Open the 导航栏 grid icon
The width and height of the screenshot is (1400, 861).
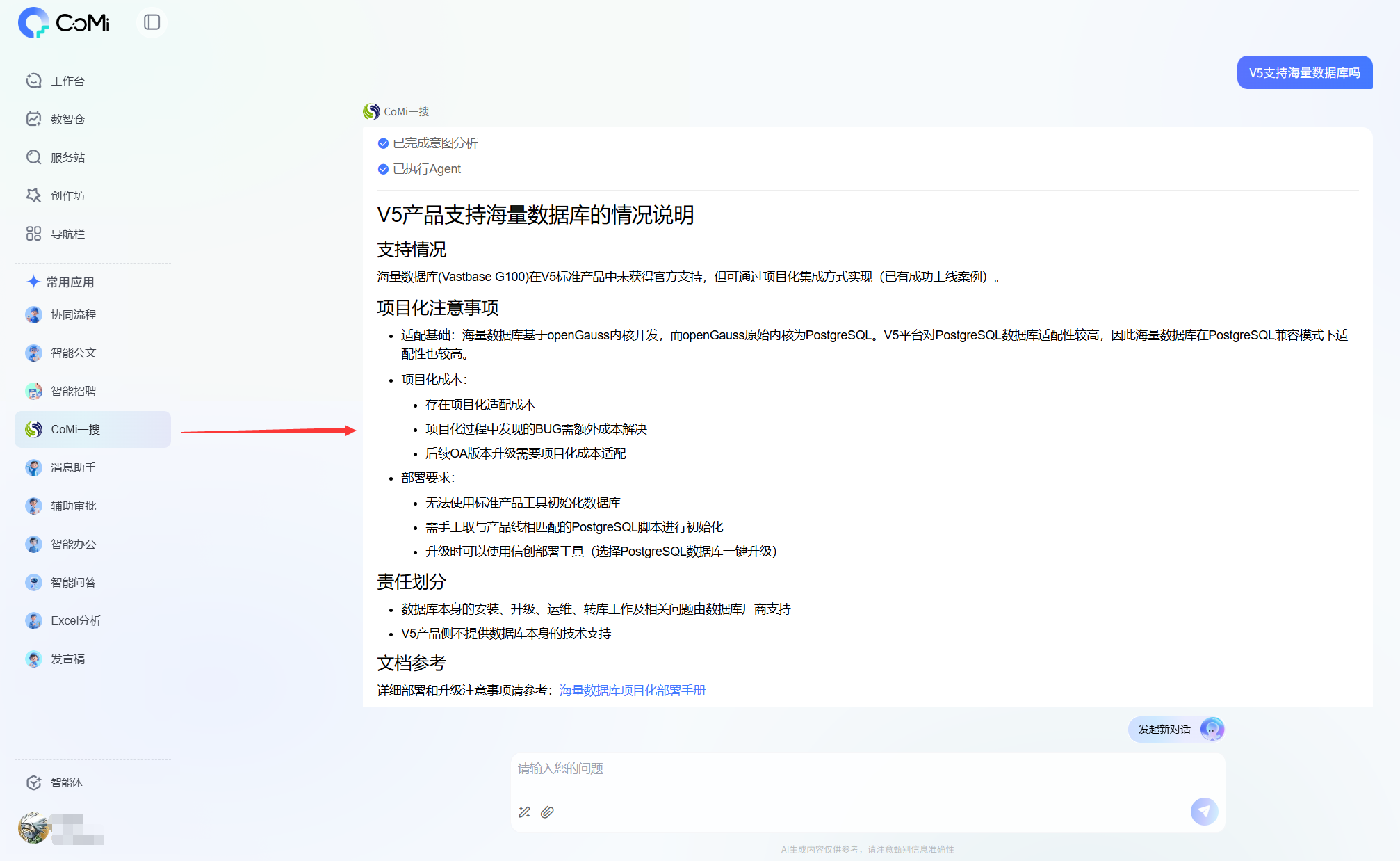pyautogui.click(x=33, y=234)
